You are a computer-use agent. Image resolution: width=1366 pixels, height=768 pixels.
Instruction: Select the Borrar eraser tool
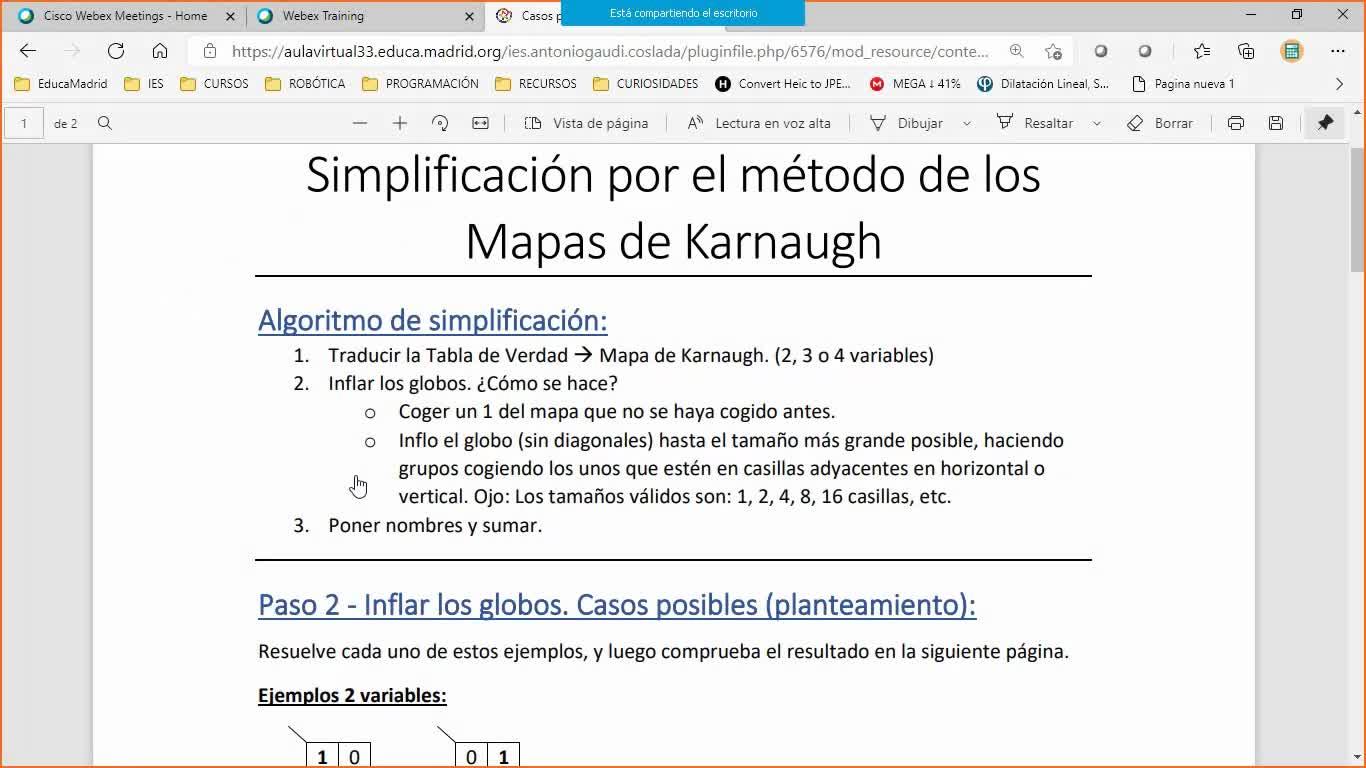[1160, 123]
